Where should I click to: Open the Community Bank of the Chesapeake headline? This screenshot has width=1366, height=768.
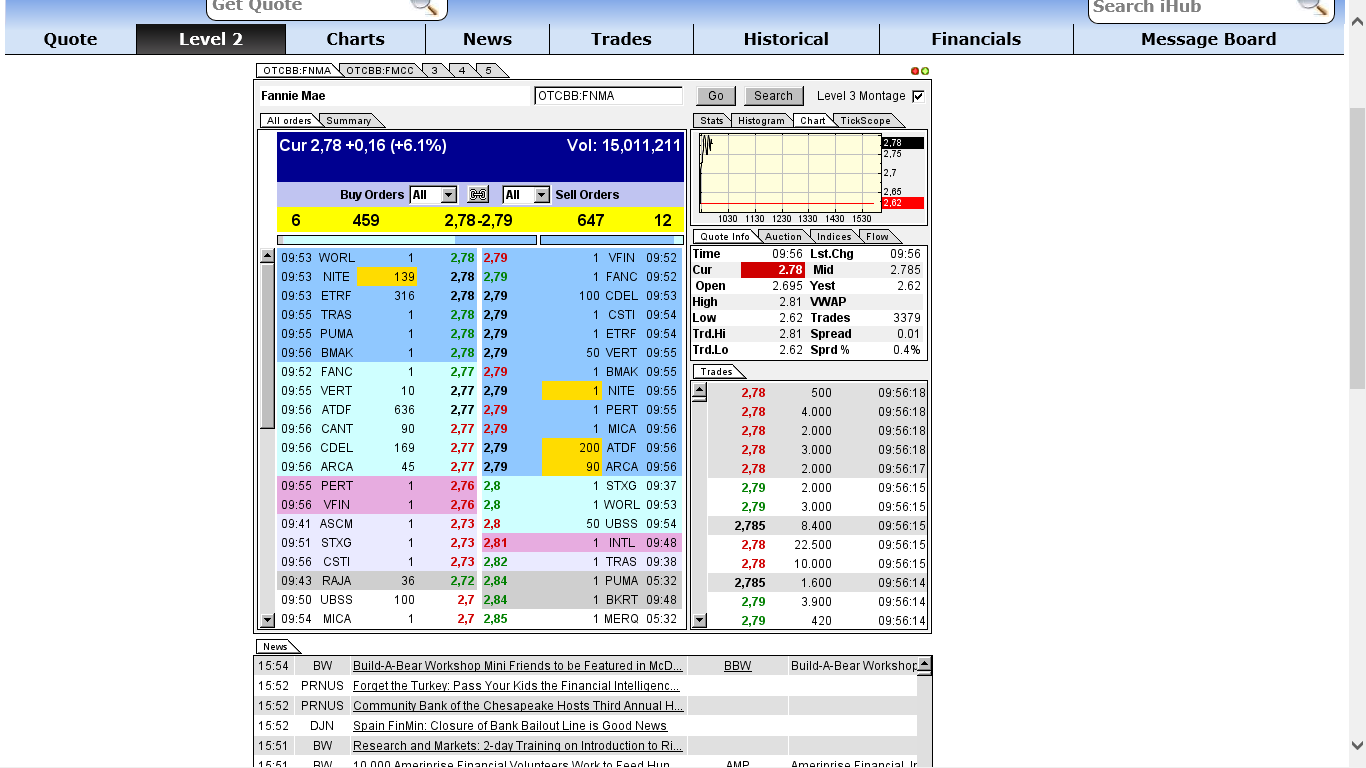[x=518, y=706]
